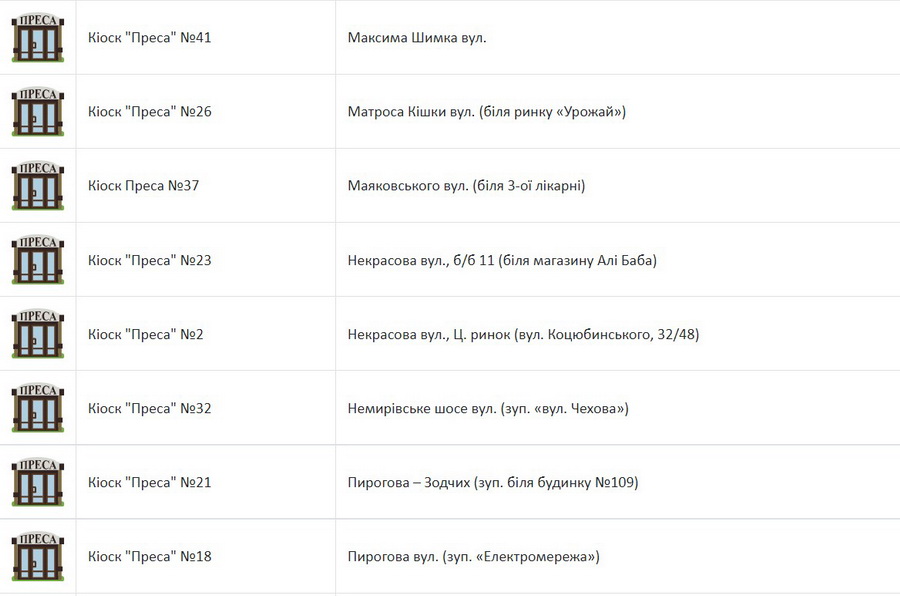Click address Некрасова вул., б/б 11
The height and width of the screenshot is (596, 900).
pyautogui.click(x=502, y=260)
